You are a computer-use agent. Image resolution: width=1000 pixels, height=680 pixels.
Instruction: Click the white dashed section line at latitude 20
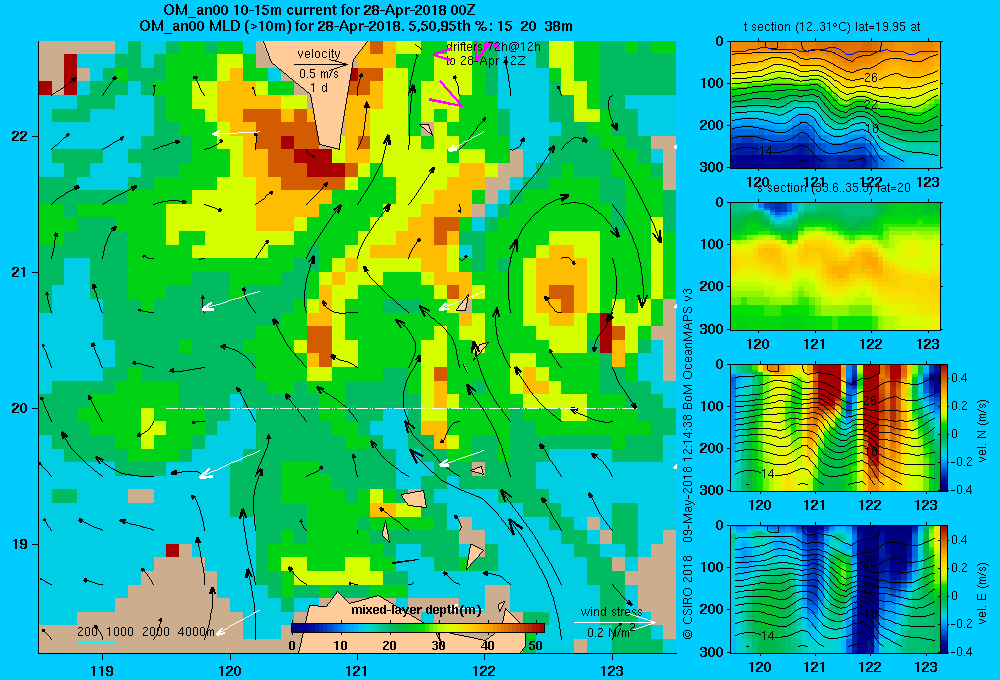401,408
